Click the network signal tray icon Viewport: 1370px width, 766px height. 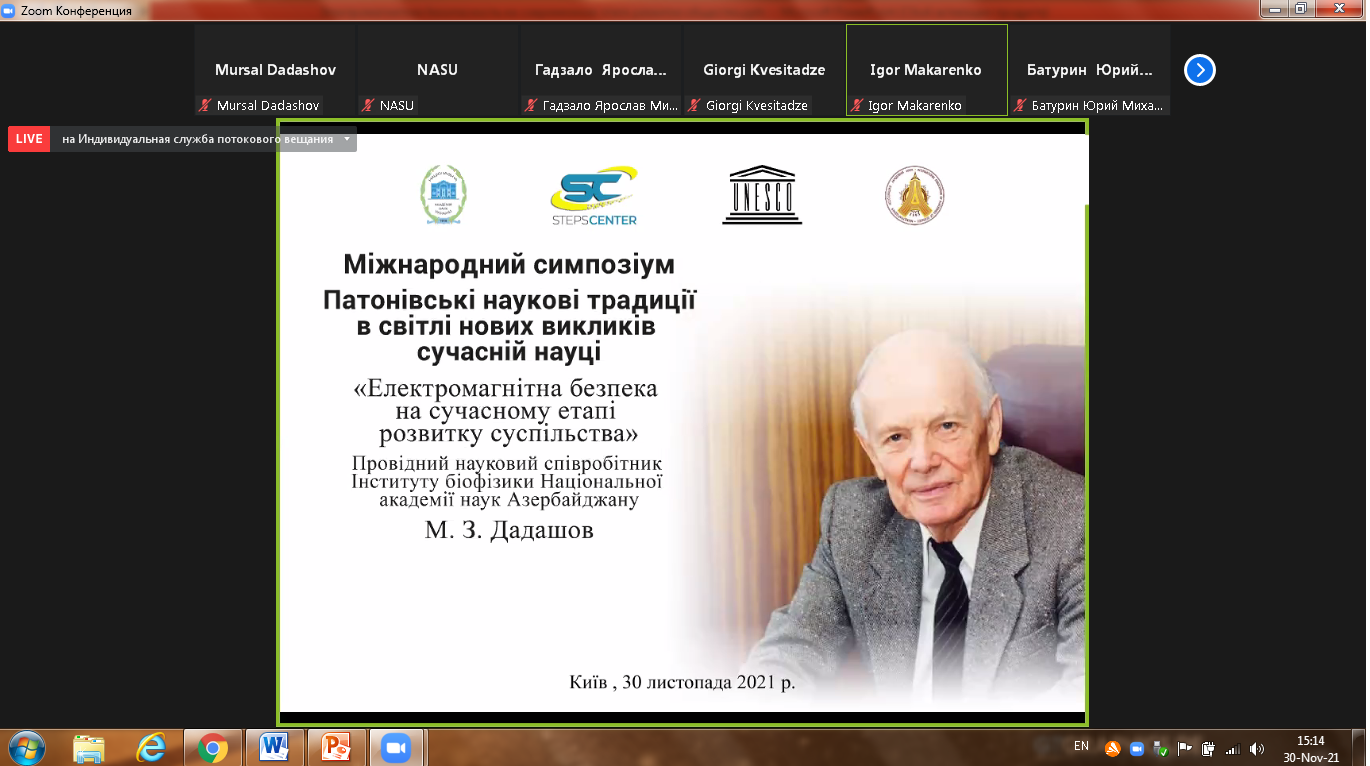tap(1232, 748)
